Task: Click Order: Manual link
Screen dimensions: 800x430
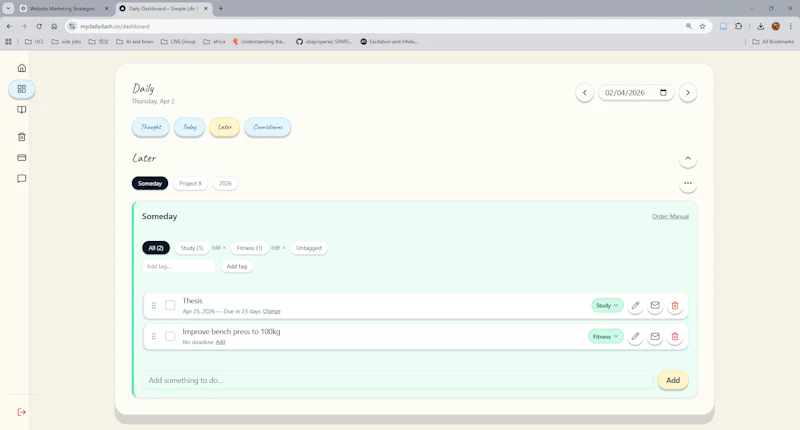Action: (x=670, y=217)
